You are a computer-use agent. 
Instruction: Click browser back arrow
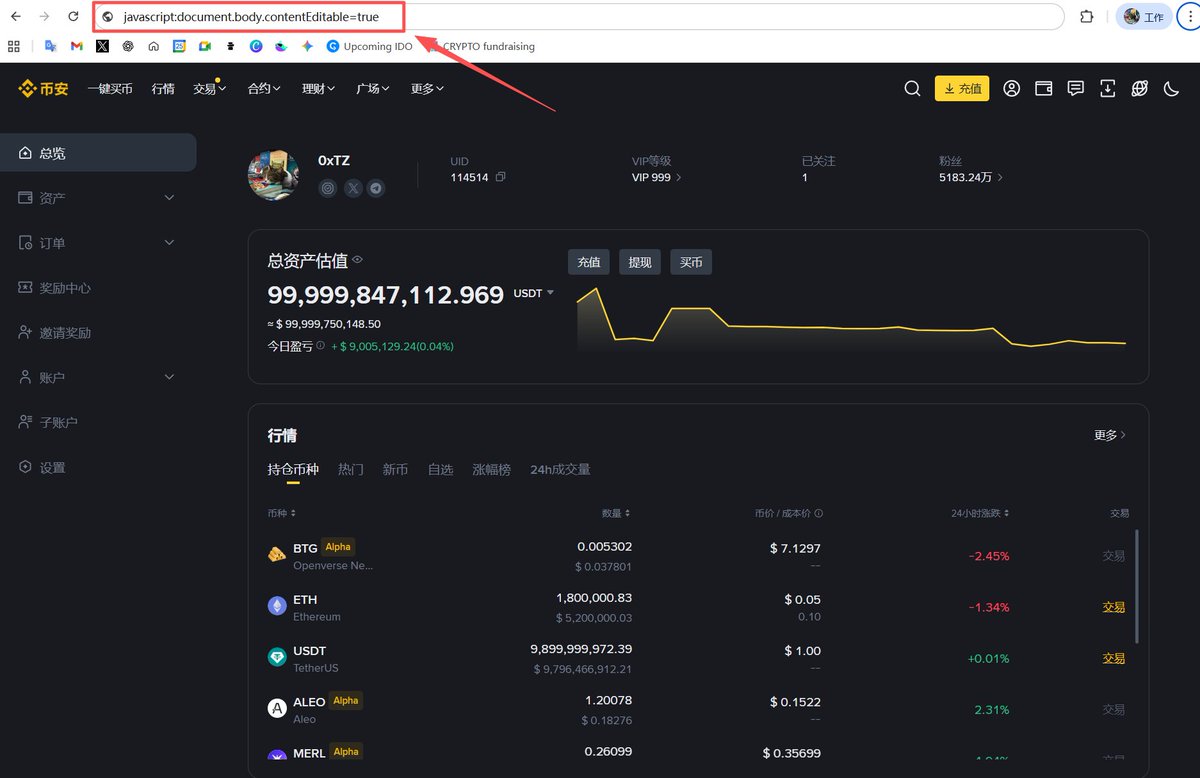16,17
